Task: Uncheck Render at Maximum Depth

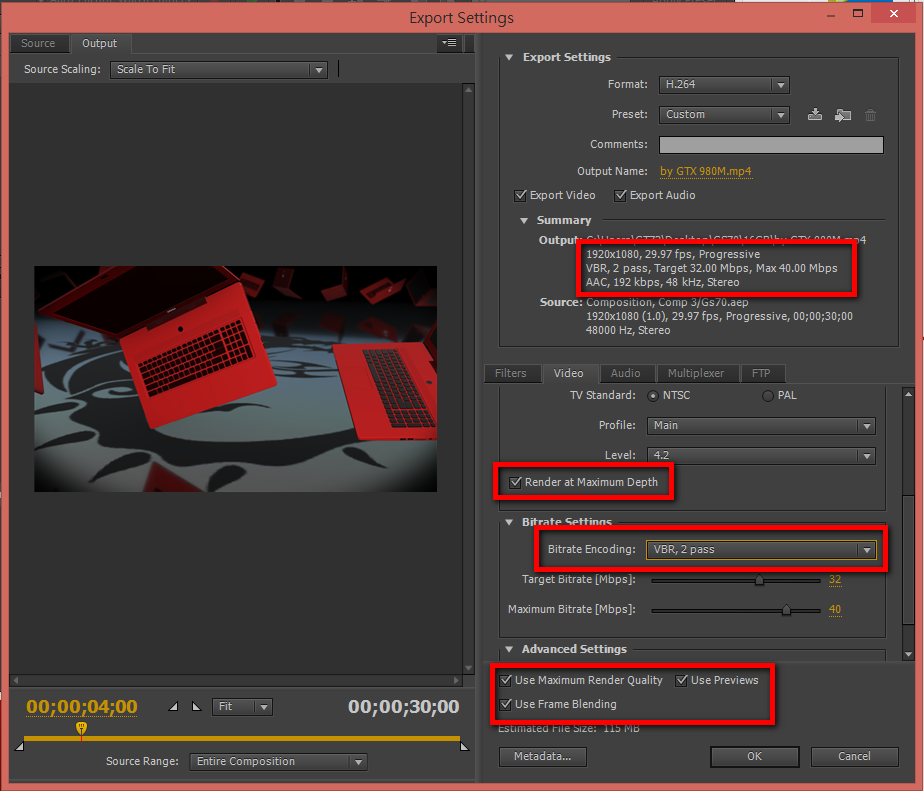Action: click(x=515, y=482)
